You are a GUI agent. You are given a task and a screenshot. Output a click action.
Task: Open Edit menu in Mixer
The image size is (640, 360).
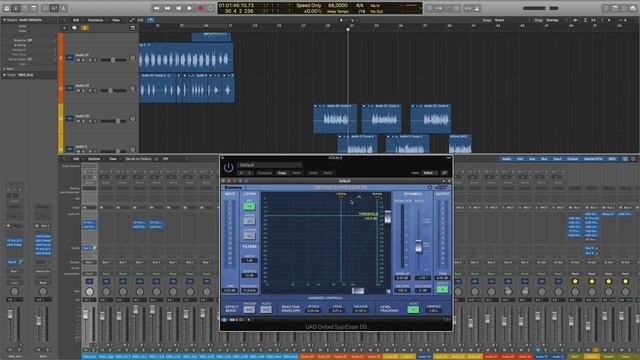coord(76,159)
